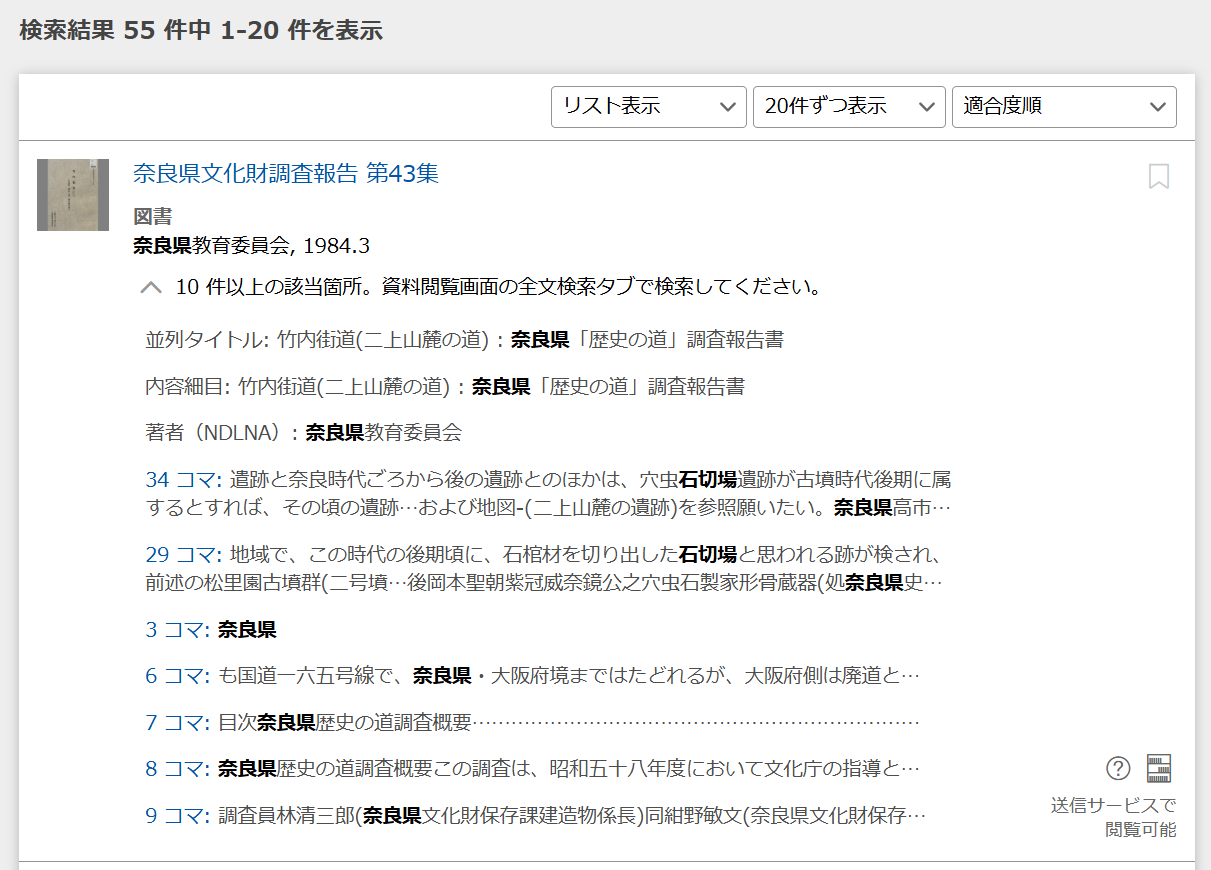Click the 送信サービス availability icon

click(1159, 768)
